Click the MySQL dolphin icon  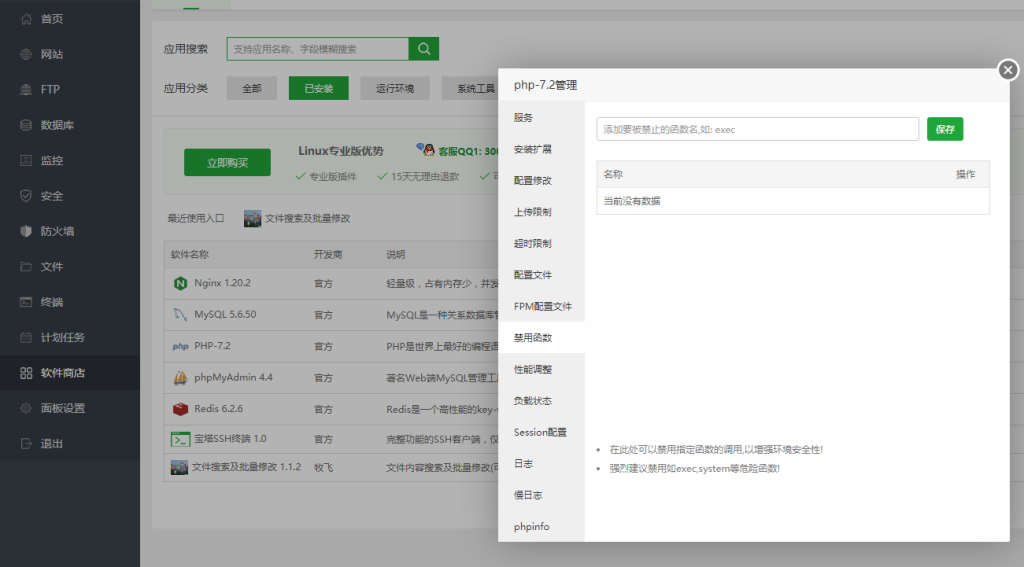(x=180, y=315)
